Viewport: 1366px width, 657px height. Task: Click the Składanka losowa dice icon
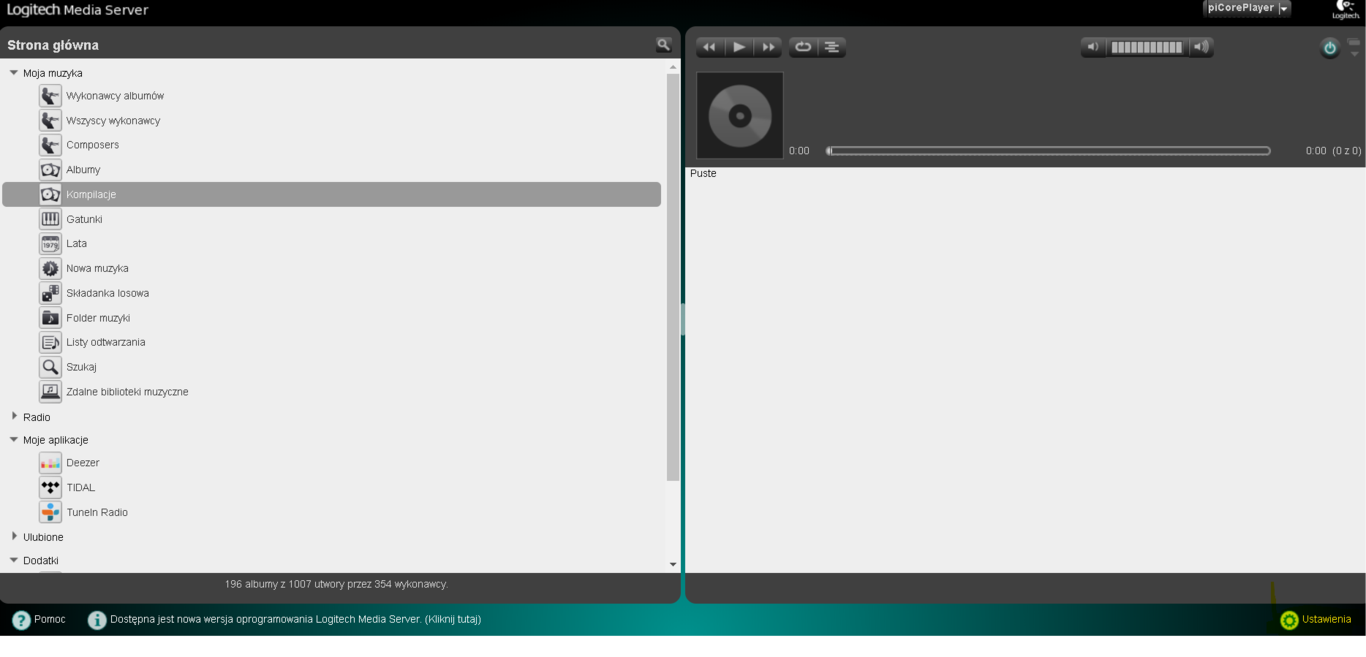point(50,293)
